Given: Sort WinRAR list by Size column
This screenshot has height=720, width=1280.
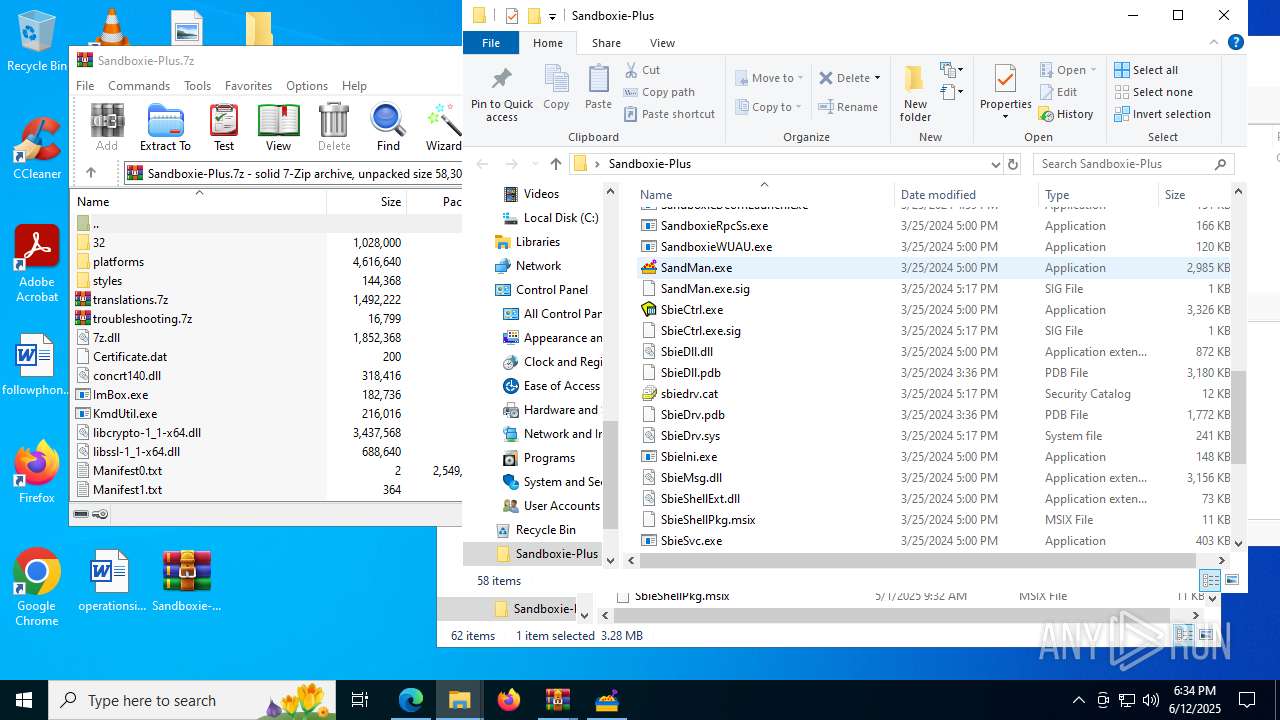Looking at the screenshot, I should (366, 201).
